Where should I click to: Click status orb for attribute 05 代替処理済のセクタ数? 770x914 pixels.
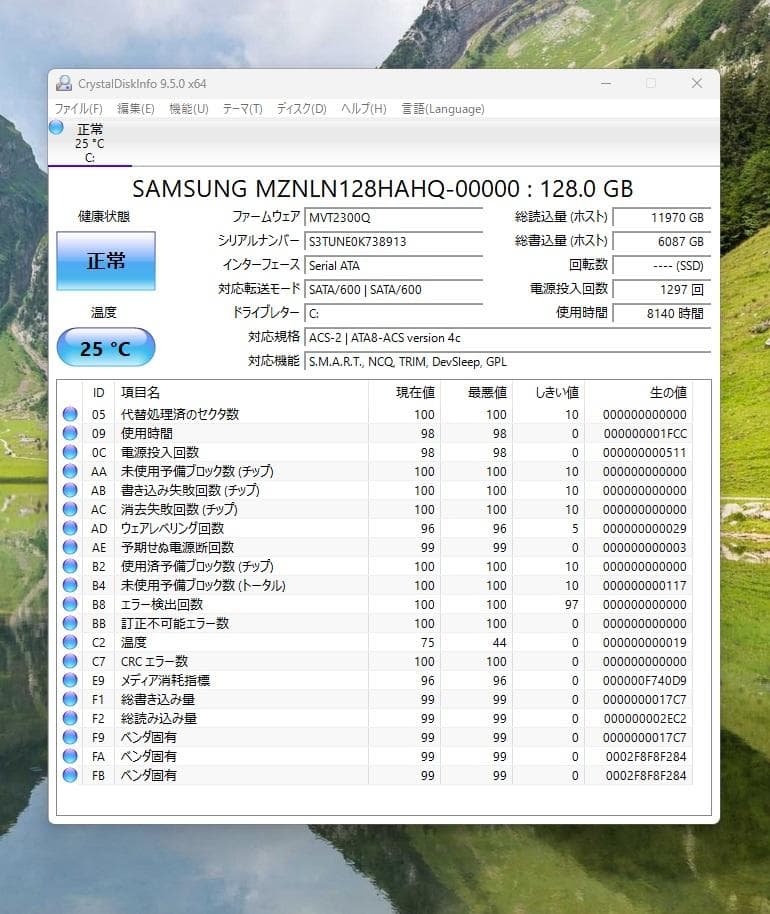tap(70, 414)
